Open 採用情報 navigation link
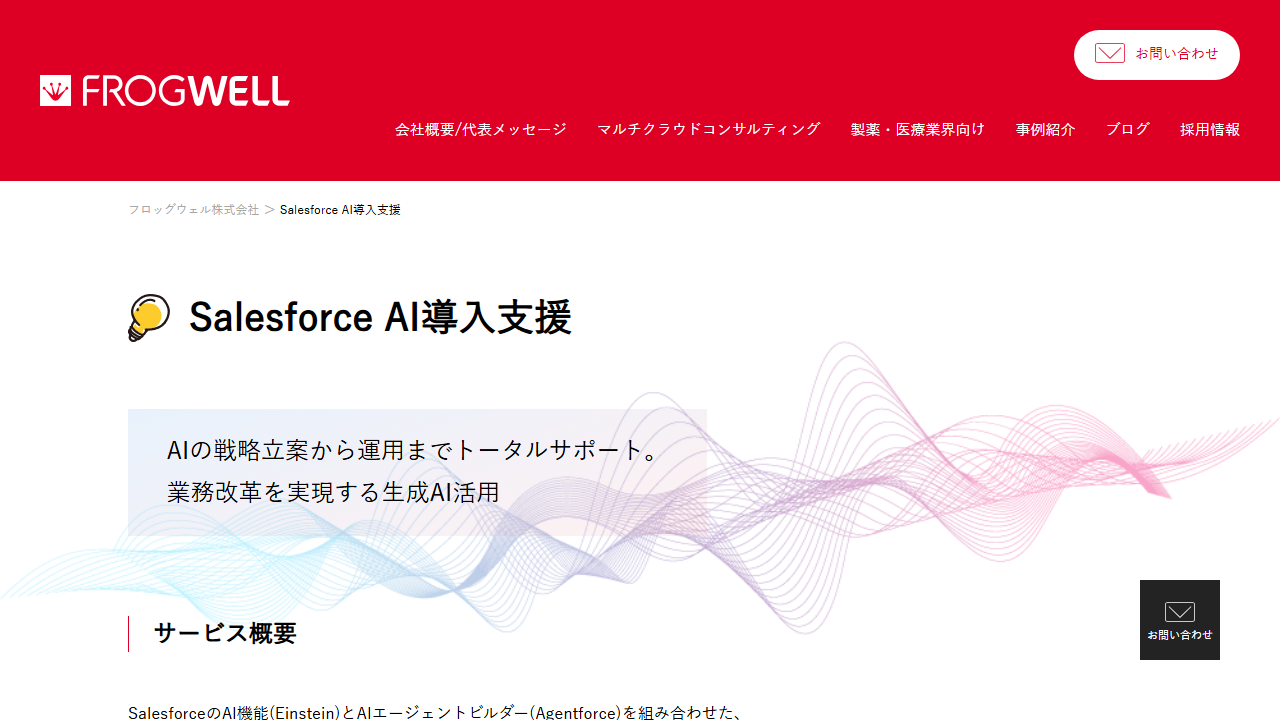This screenshot has height=720, width=1280. pyautogui.click(x=1210, y=129)
